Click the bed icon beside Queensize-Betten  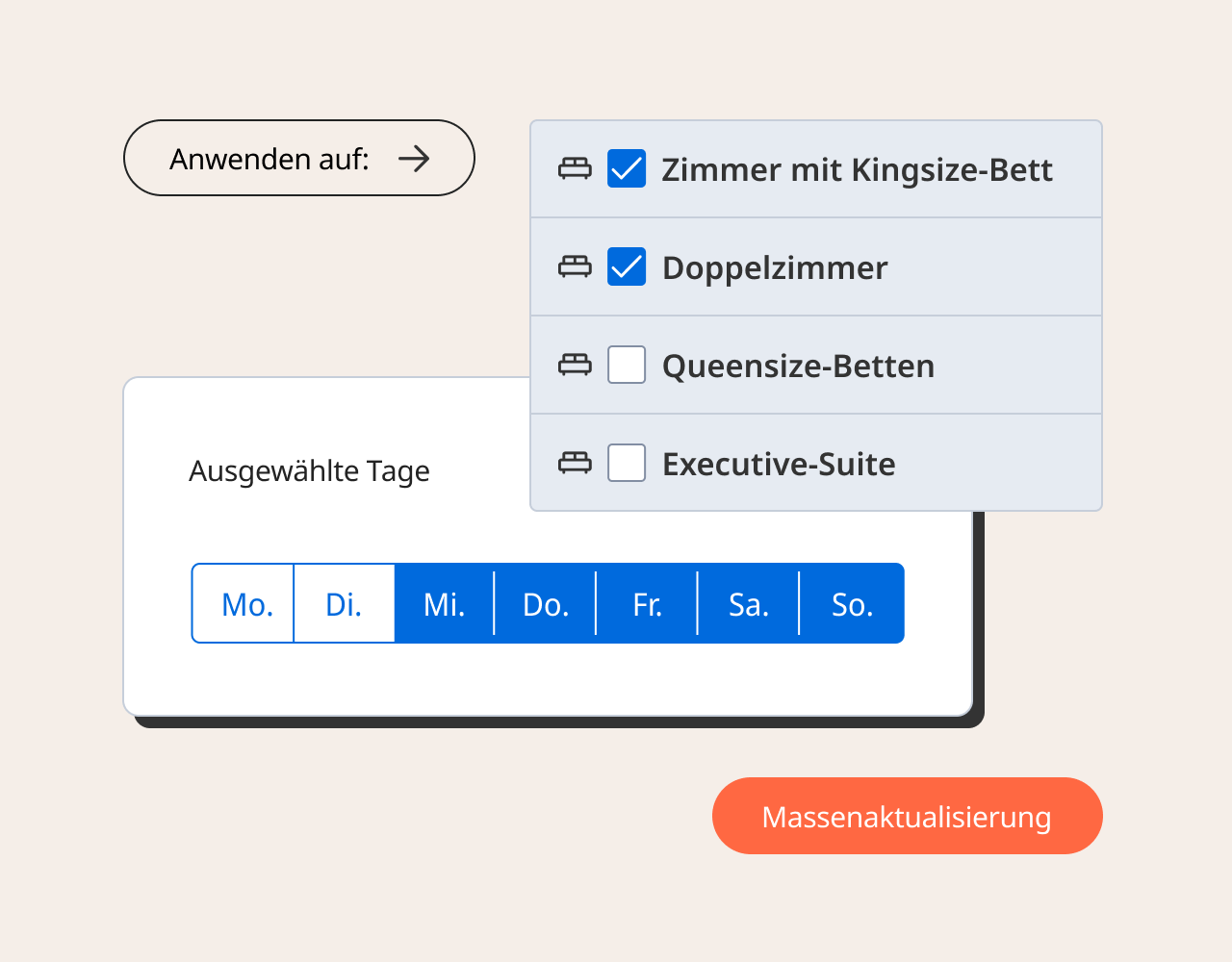click(x=575, y=366)
